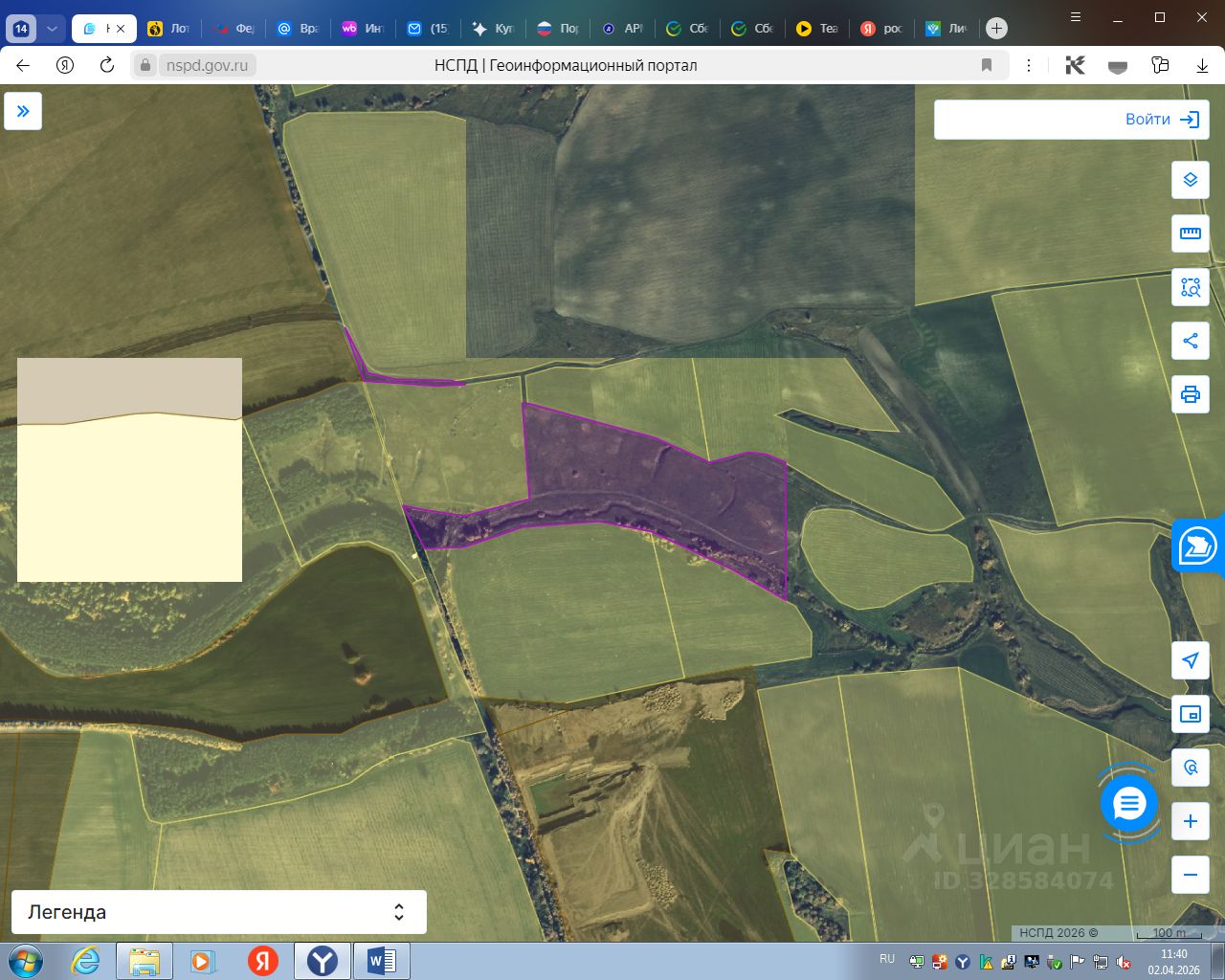Image resolution: width=1225 pixels, height=980 pixels.
Task: Switch to the Вра mail tab
Action: (x=298, y=29)
